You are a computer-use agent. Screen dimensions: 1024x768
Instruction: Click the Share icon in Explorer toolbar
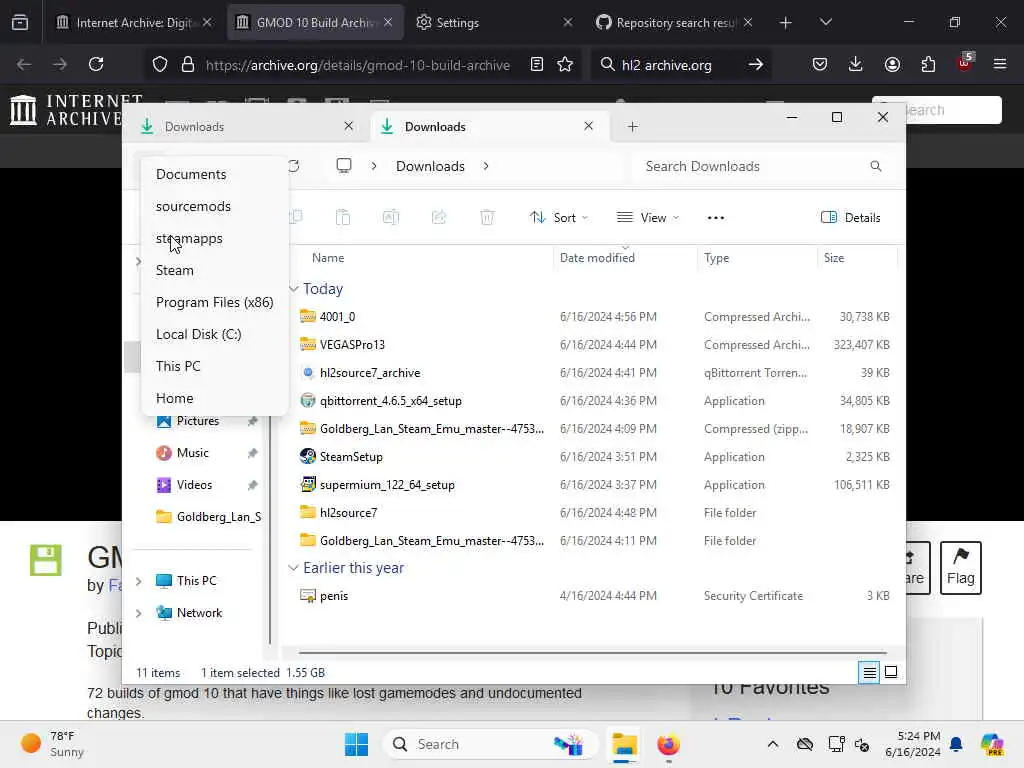point(439,217)
